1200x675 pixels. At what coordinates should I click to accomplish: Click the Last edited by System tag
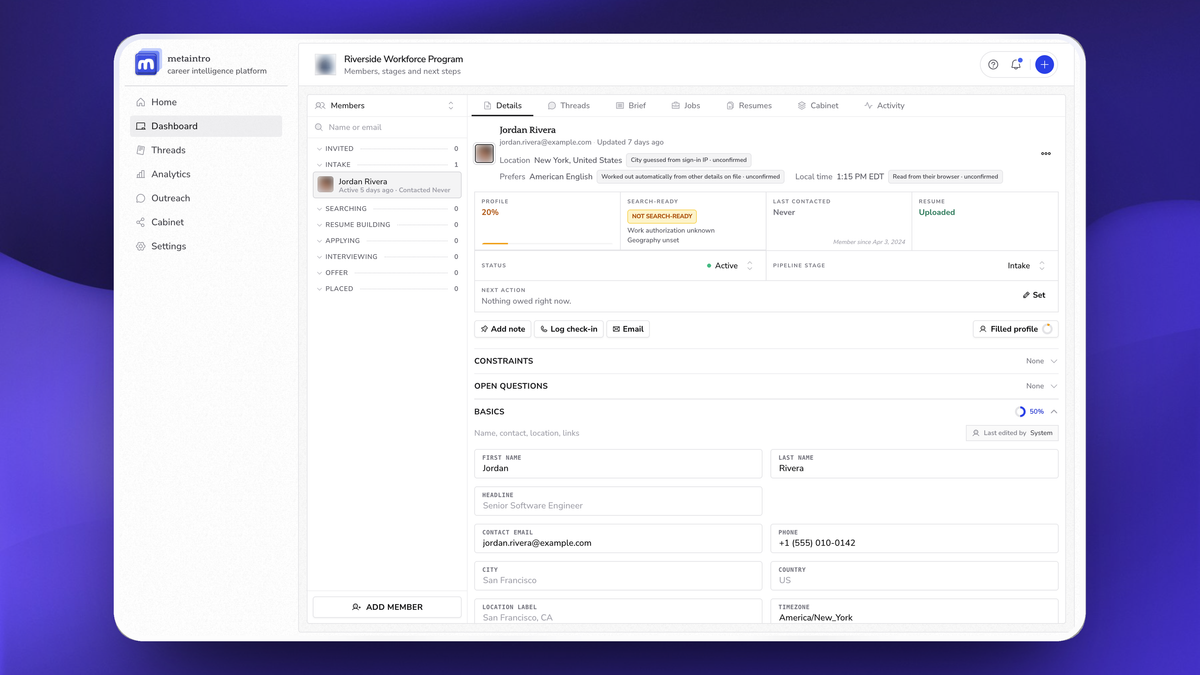pos(1012,433)
